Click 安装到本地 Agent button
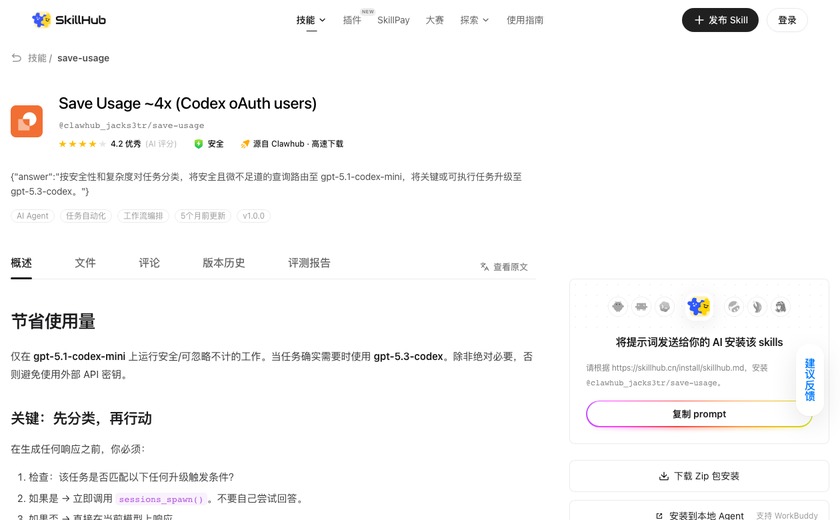840x520 pixels. pyautogui.click(x=699, y=515)
